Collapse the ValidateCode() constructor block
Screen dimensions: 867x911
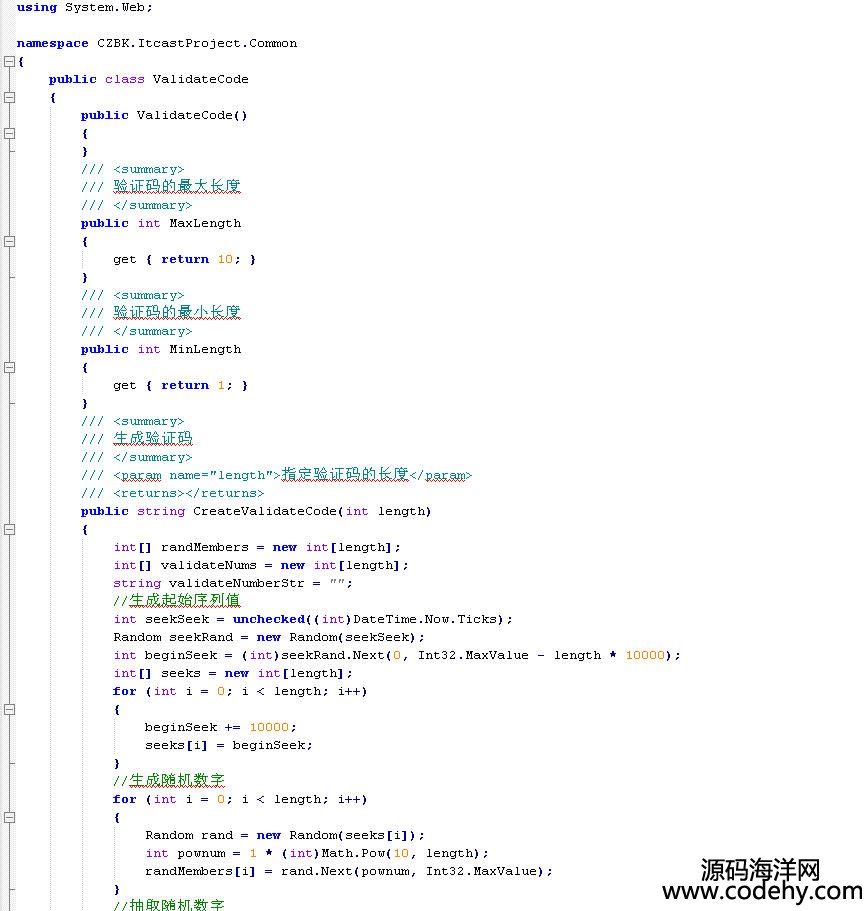(x=9, y=133)
